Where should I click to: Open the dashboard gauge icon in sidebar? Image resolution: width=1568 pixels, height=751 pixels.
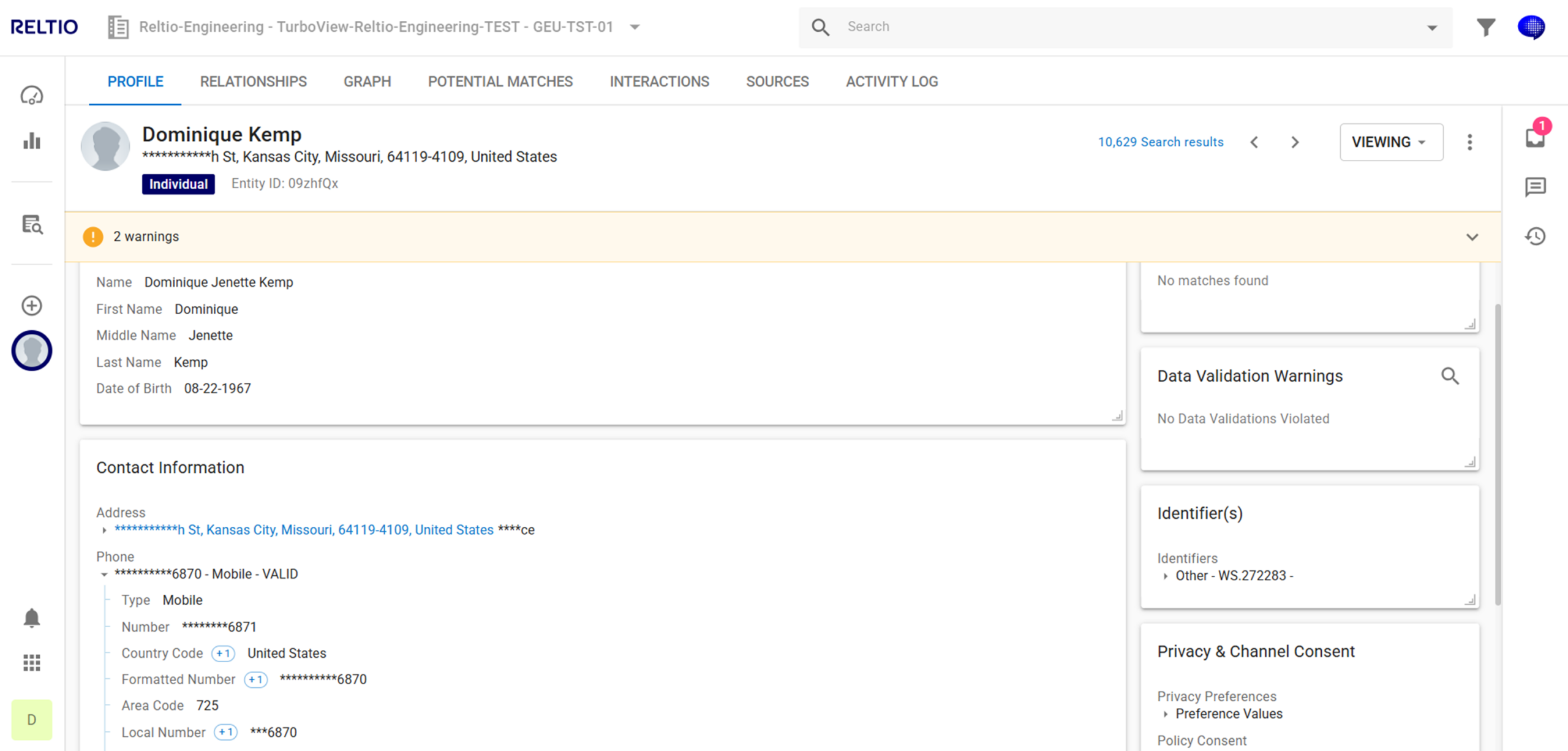point(32,96)
